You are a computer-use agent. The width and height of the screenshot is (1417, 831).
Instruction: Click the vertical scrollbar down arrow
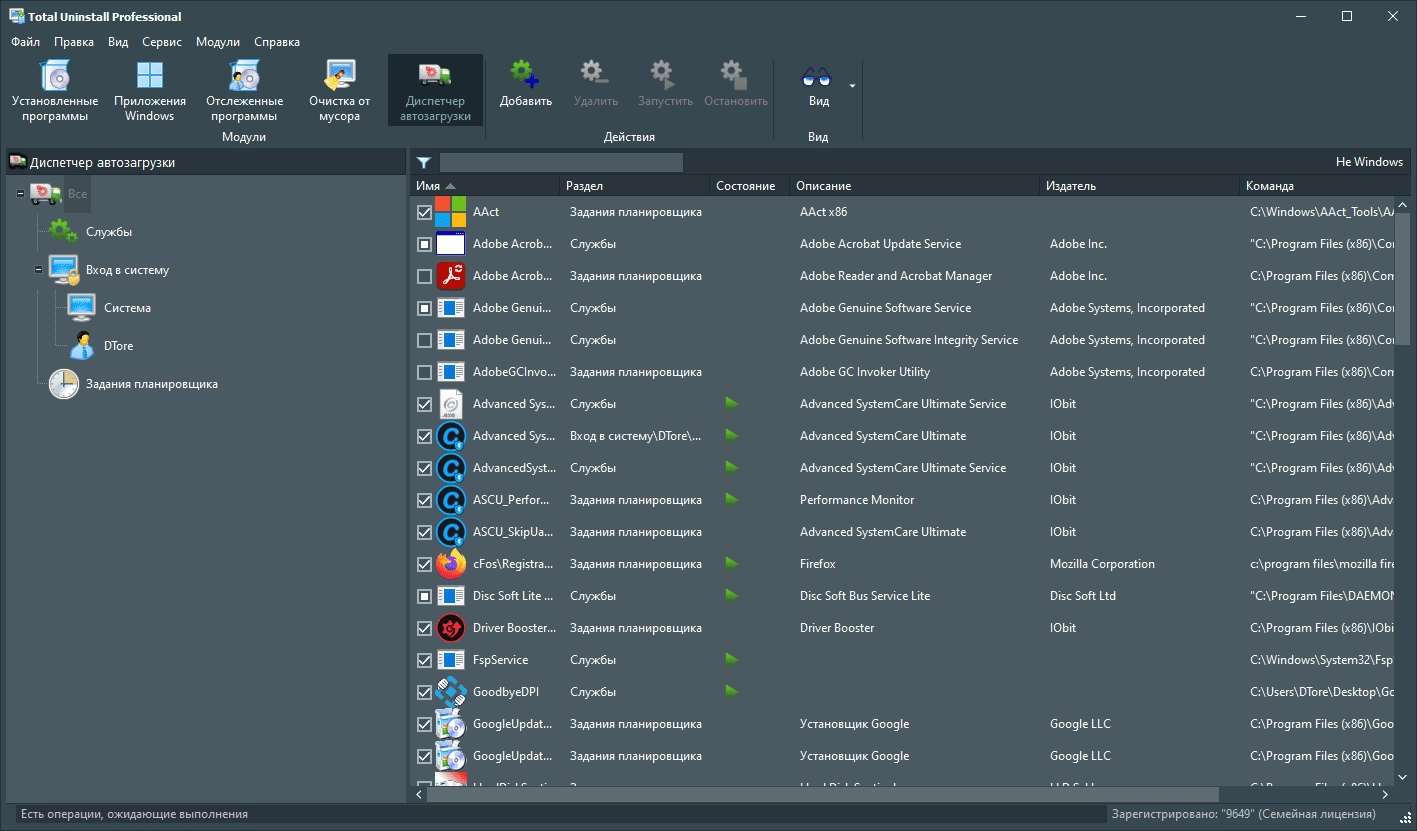[x=1403, y=777]
